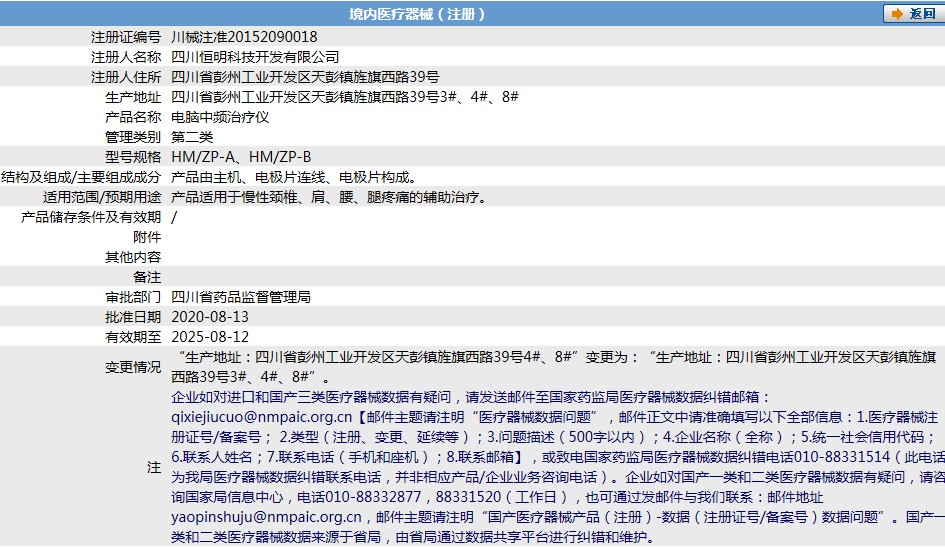Click the header title 境内医疗器械（注册）

coord(416,13)
